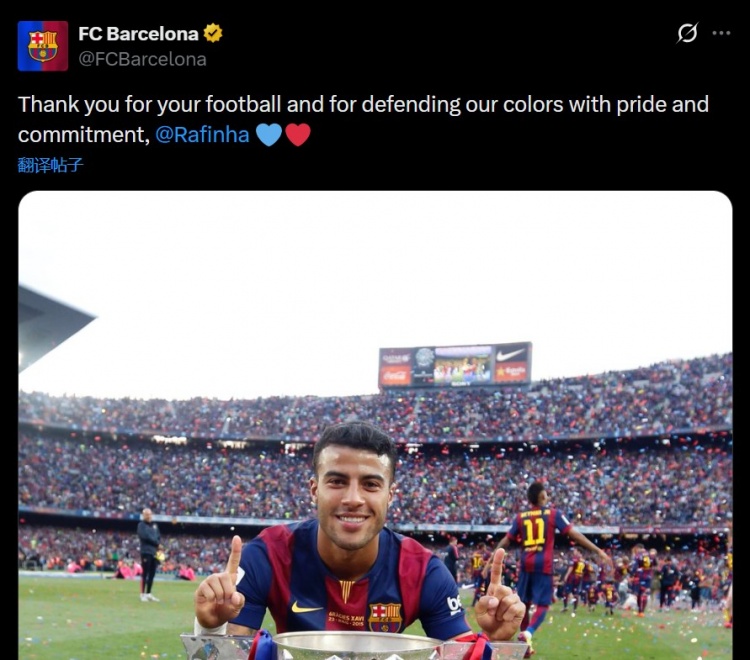Viewport: 750px width, 660px height.
Task: Click the man in the dark tracksuit
Action: click(x=148, y=555)
